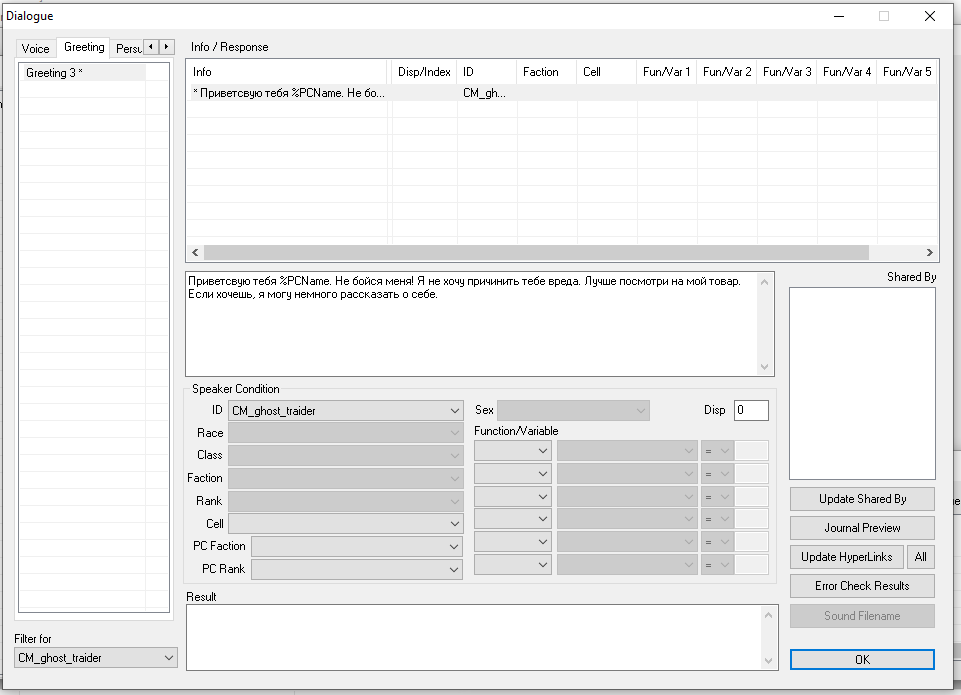Click the Fun/Var 4 column header
961x695 pixels.
coord(847,72)
